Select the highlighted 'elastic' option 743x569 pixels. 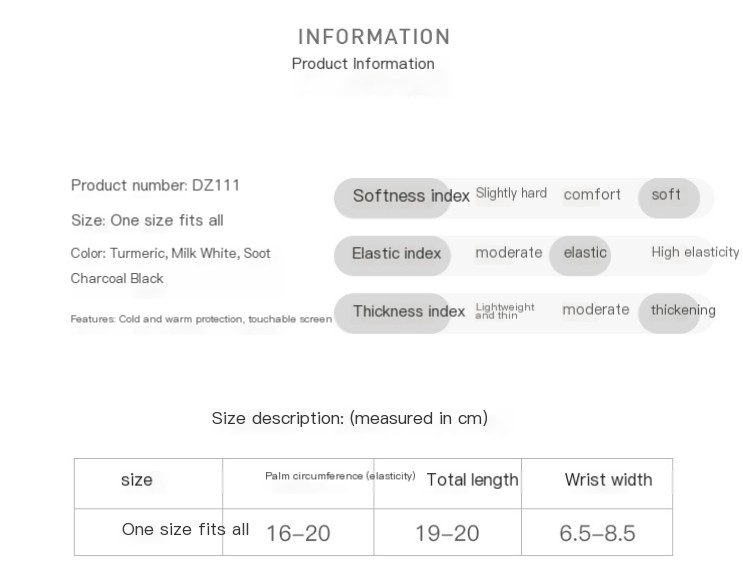(x=585, y=253)
